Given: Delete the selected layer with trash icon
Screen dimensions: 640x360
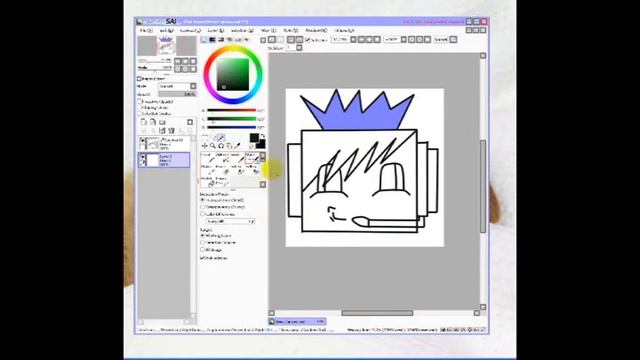Looking at the screenshot, I should click(x=171, y=131).
